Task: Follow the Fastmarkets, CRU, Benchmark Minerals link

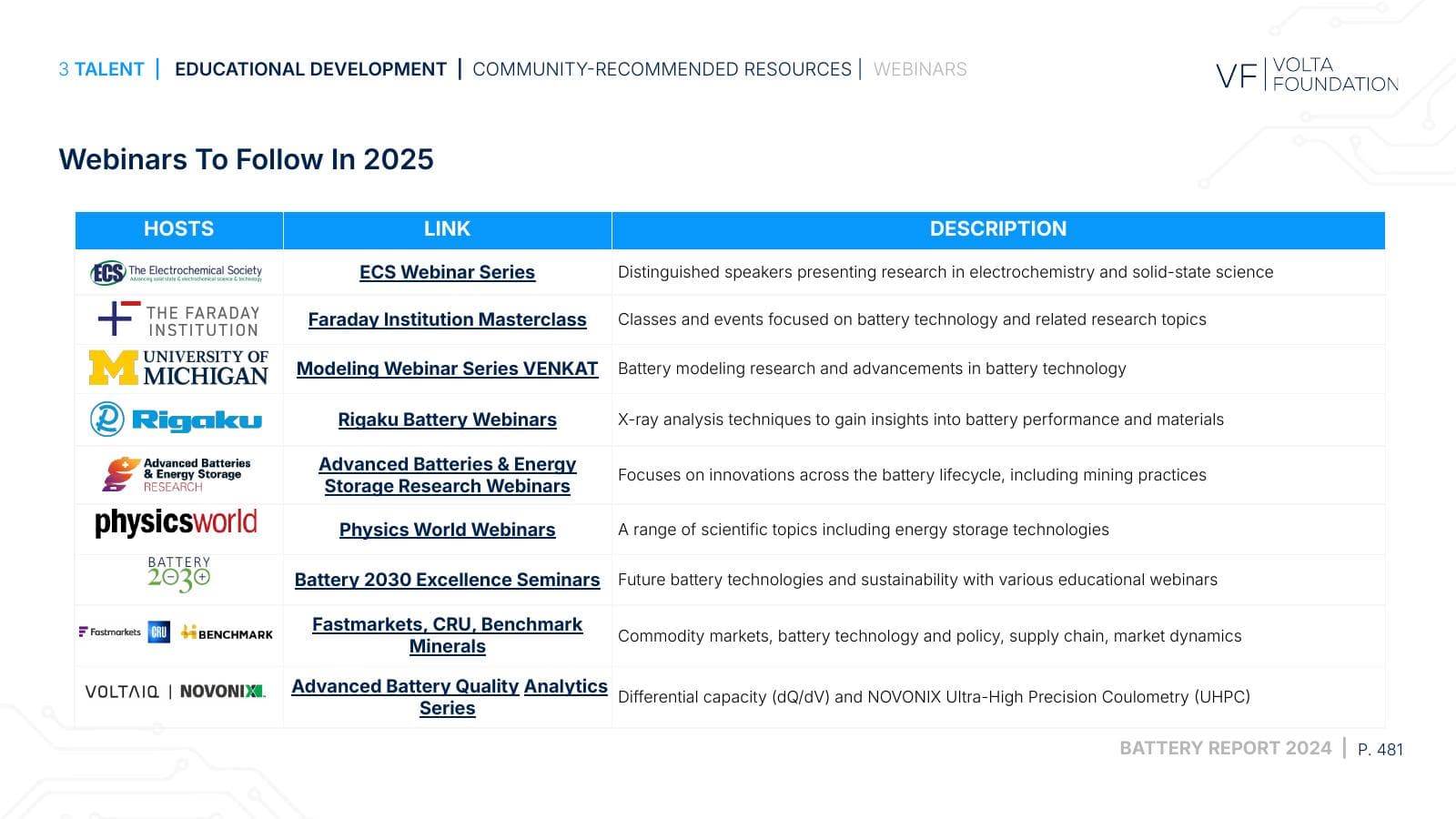Action: (447, 635)
